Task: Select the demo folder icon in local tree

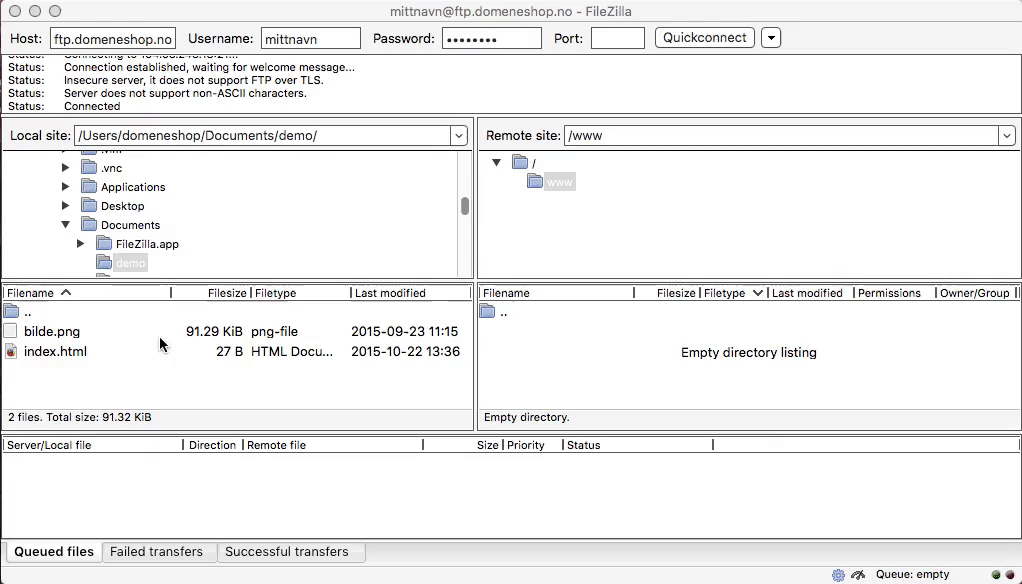Action: [104, 263]
